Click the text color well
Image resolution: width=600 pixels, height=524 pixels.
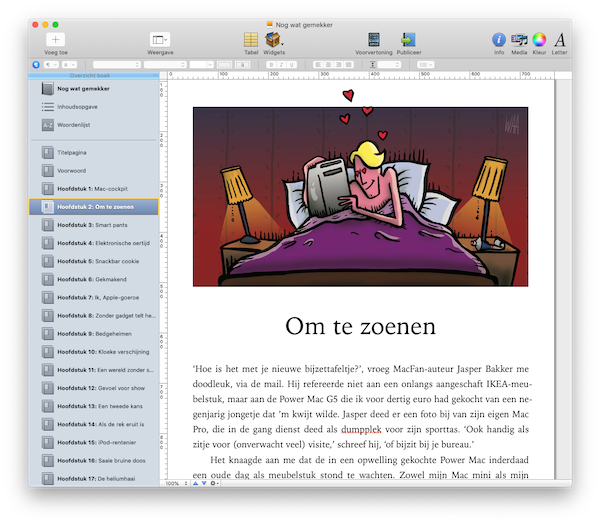[x=225, y=65]
